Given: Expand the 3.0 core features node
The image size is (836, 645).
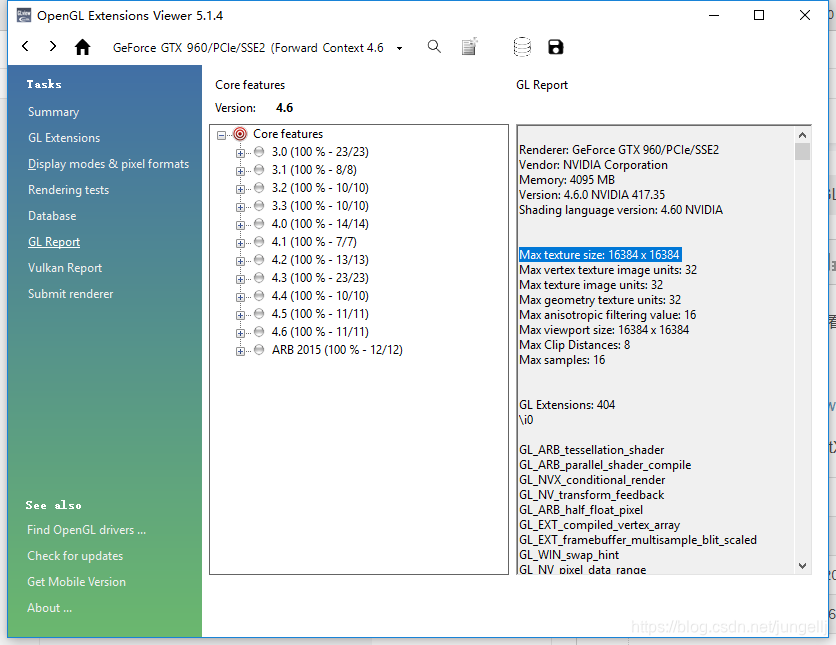Looking at the screenshot, I should point(240,154).
